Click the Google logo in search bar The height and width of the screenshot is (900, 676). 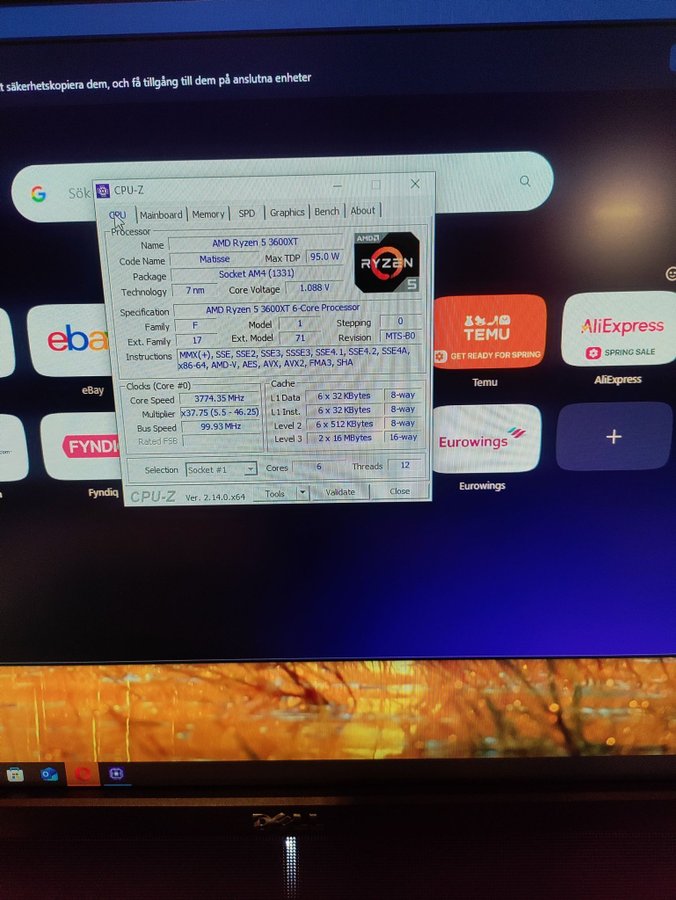(38, 194)
